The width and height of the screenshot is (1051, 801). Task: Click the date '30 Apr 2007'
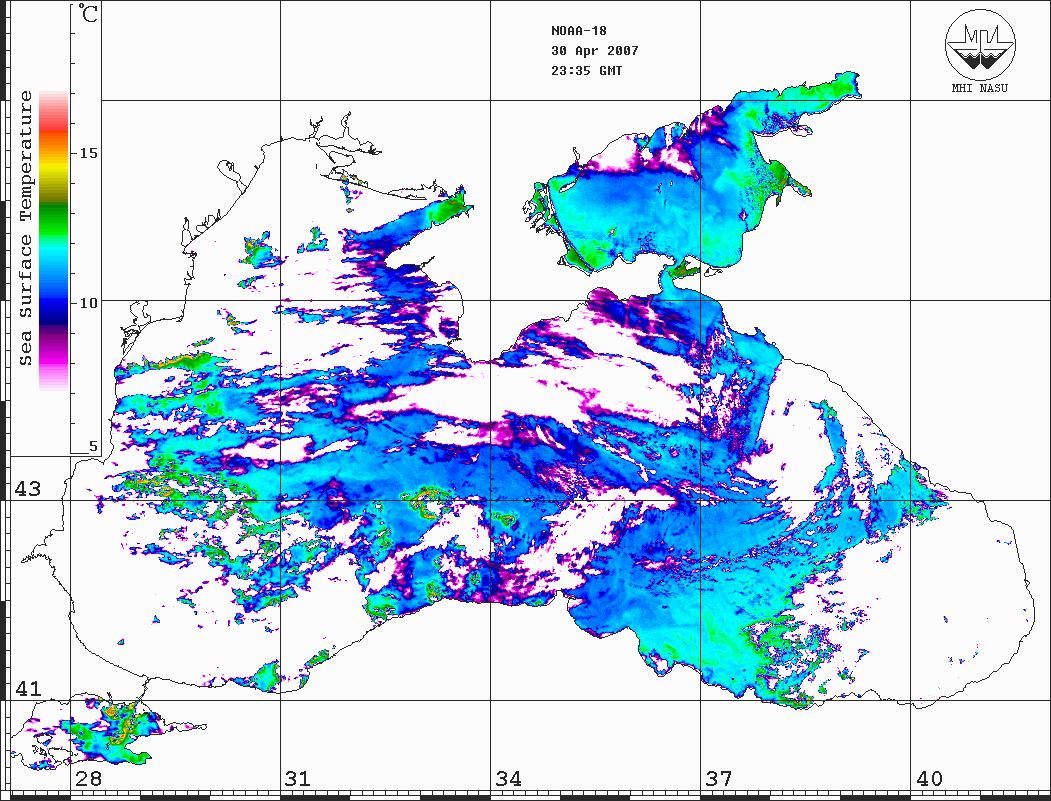pos(595,51)
